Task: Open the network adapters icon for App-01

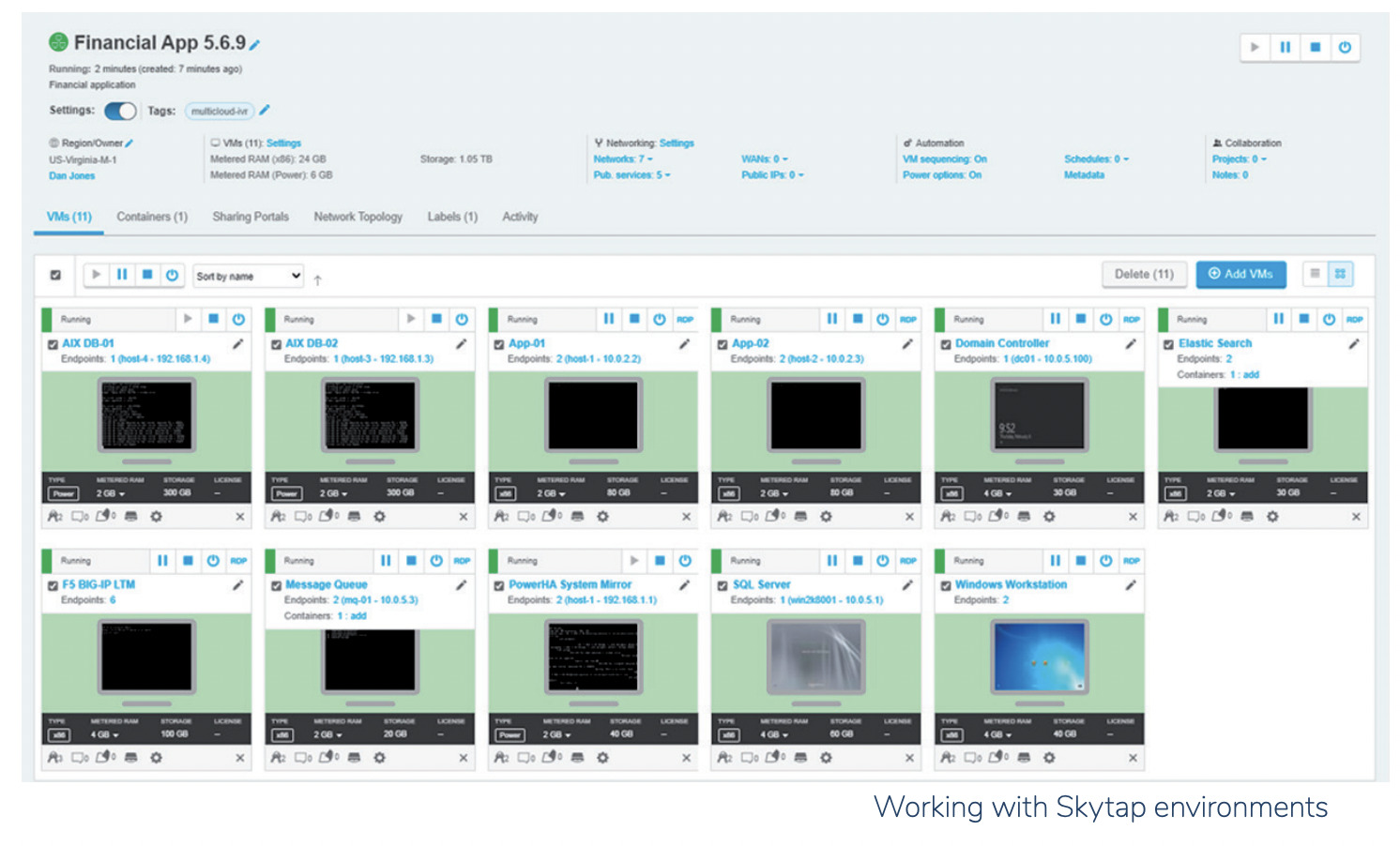Action: 502,517
